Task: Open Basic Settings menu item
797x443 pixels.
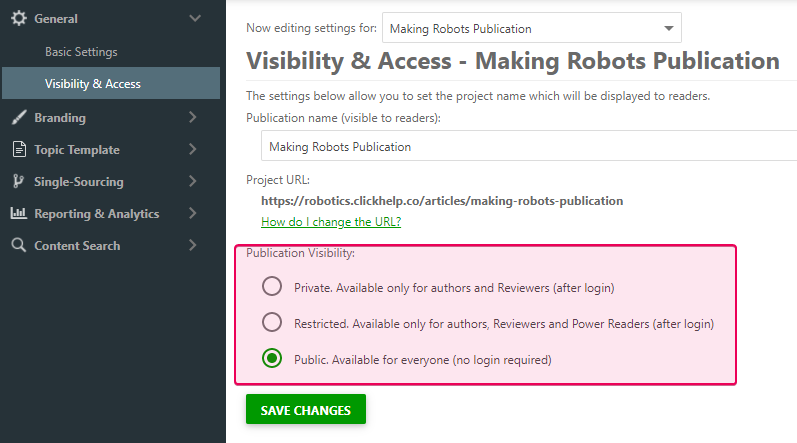Action: pos(81,52)
